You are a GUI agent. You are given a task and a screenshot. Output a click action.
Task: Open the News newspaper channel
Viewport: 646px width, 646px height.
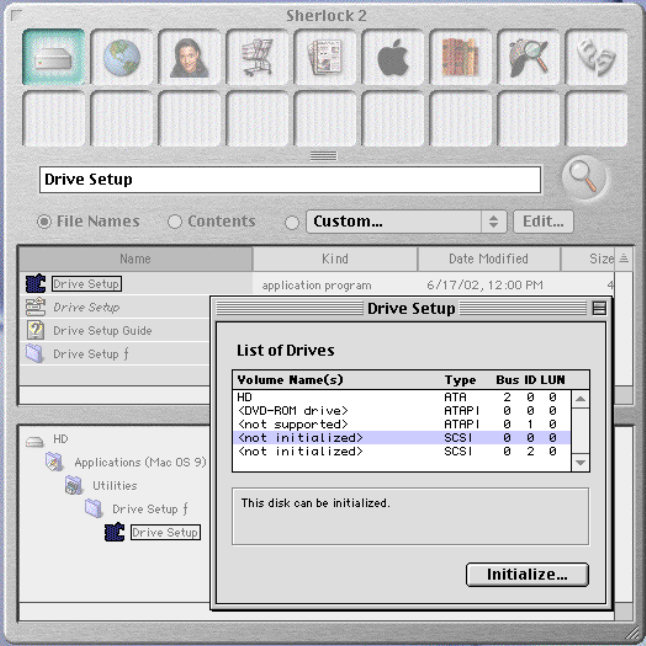pos(325,57)
